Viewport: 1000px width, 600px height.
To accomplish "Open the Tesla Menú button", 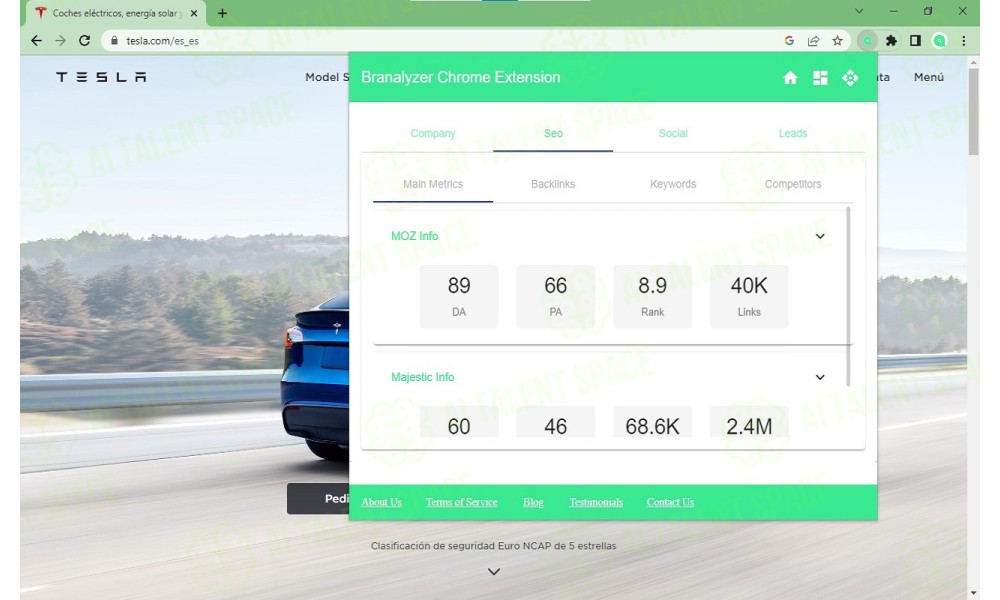I will click(x=929, y=77).
